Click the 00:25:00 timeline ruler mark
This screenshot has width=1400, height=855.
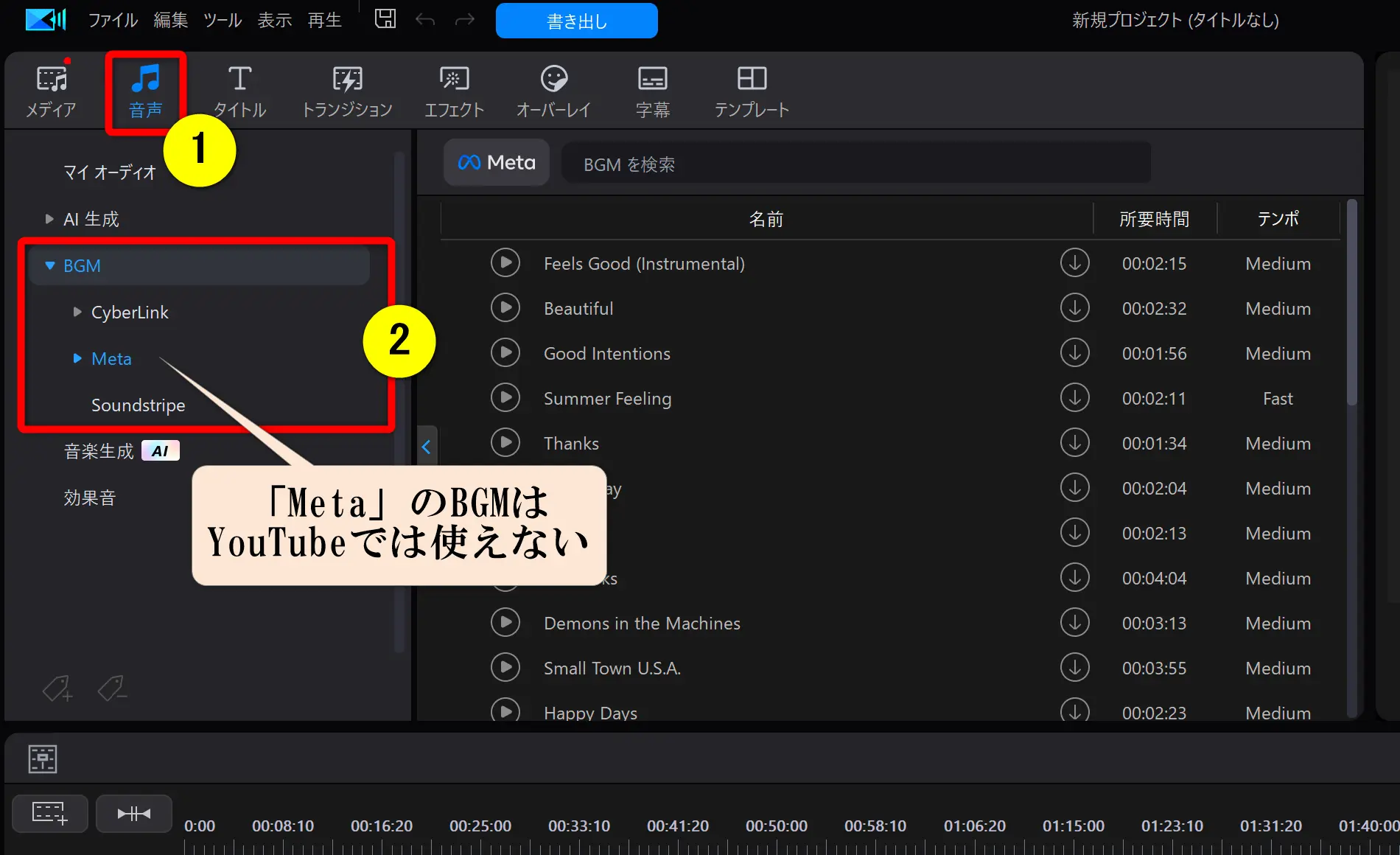pyautogui.click(x=480, y=826)
